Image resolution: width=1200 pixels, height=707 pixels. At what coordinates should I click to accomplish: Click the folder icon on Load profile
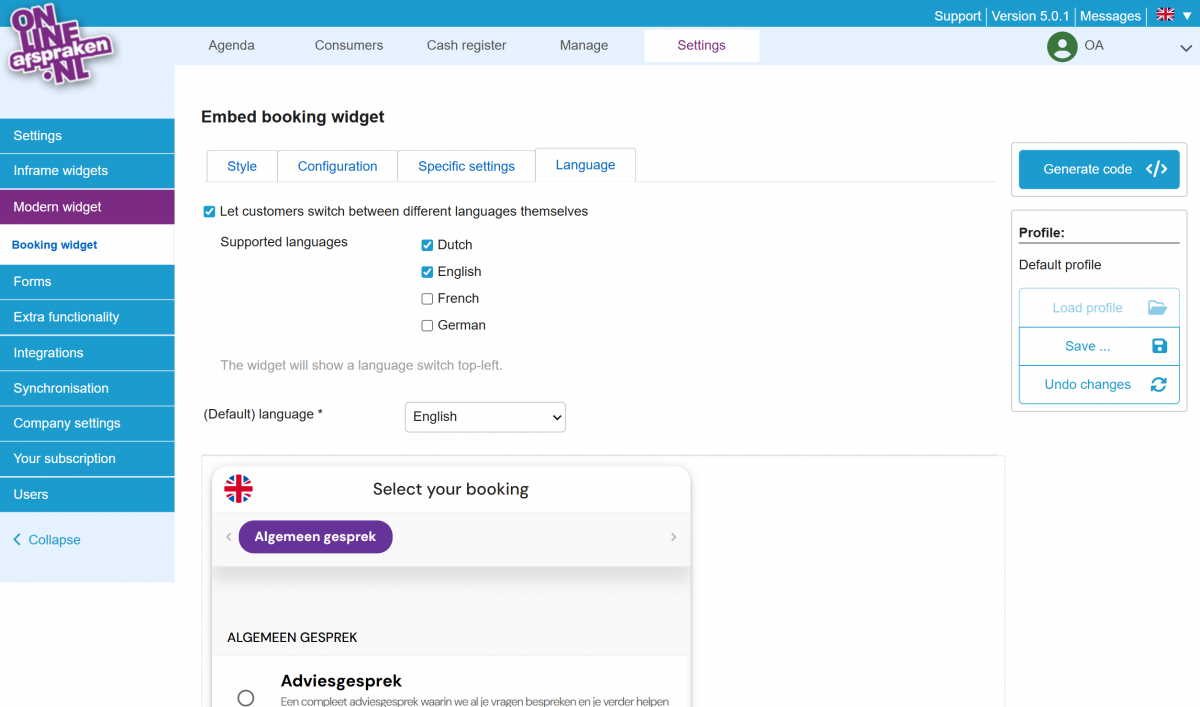pyautogui.click(x=1158, y=308)
